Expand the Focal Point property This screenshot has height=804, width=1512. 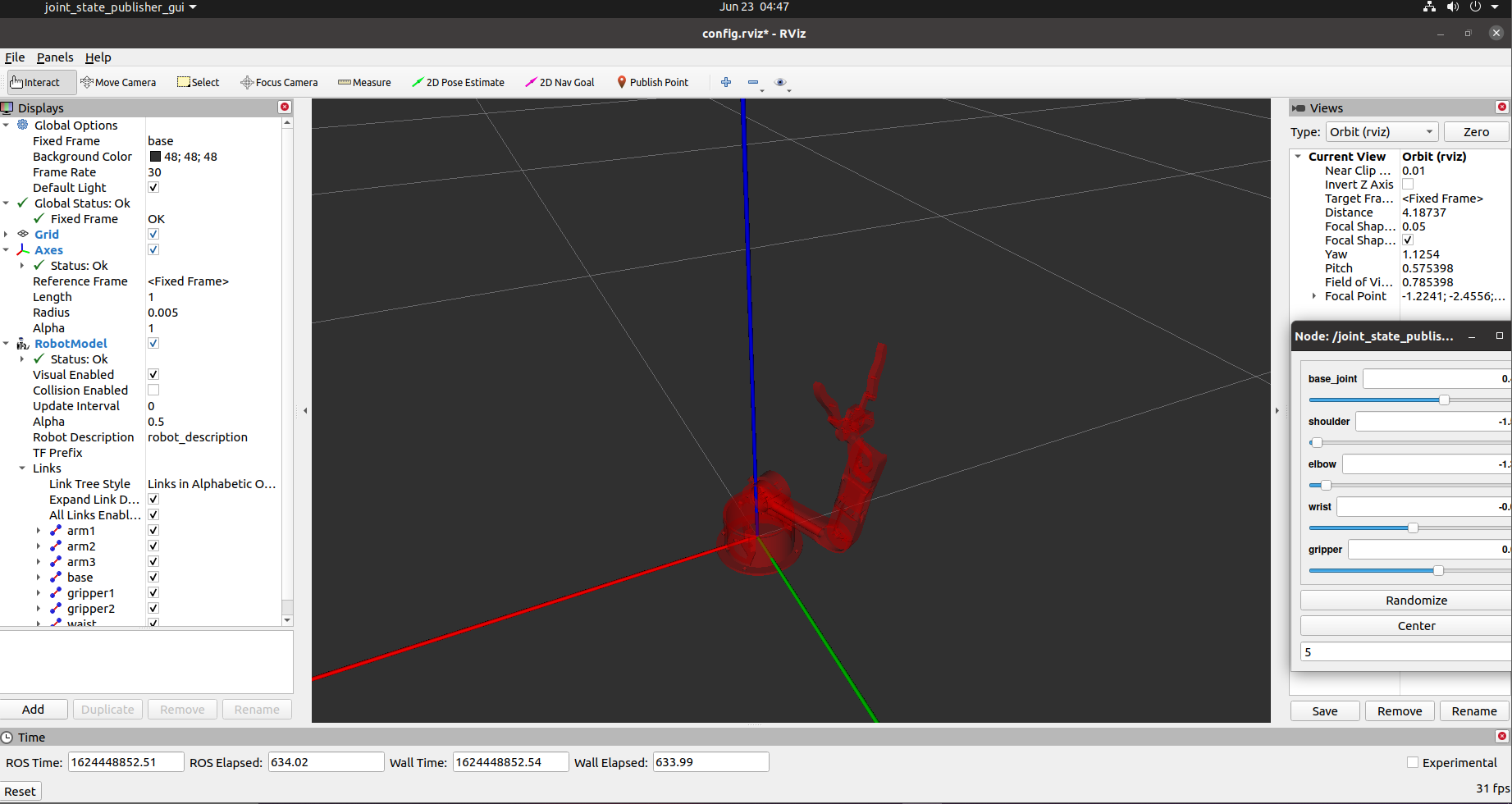tap(1314, 296)
